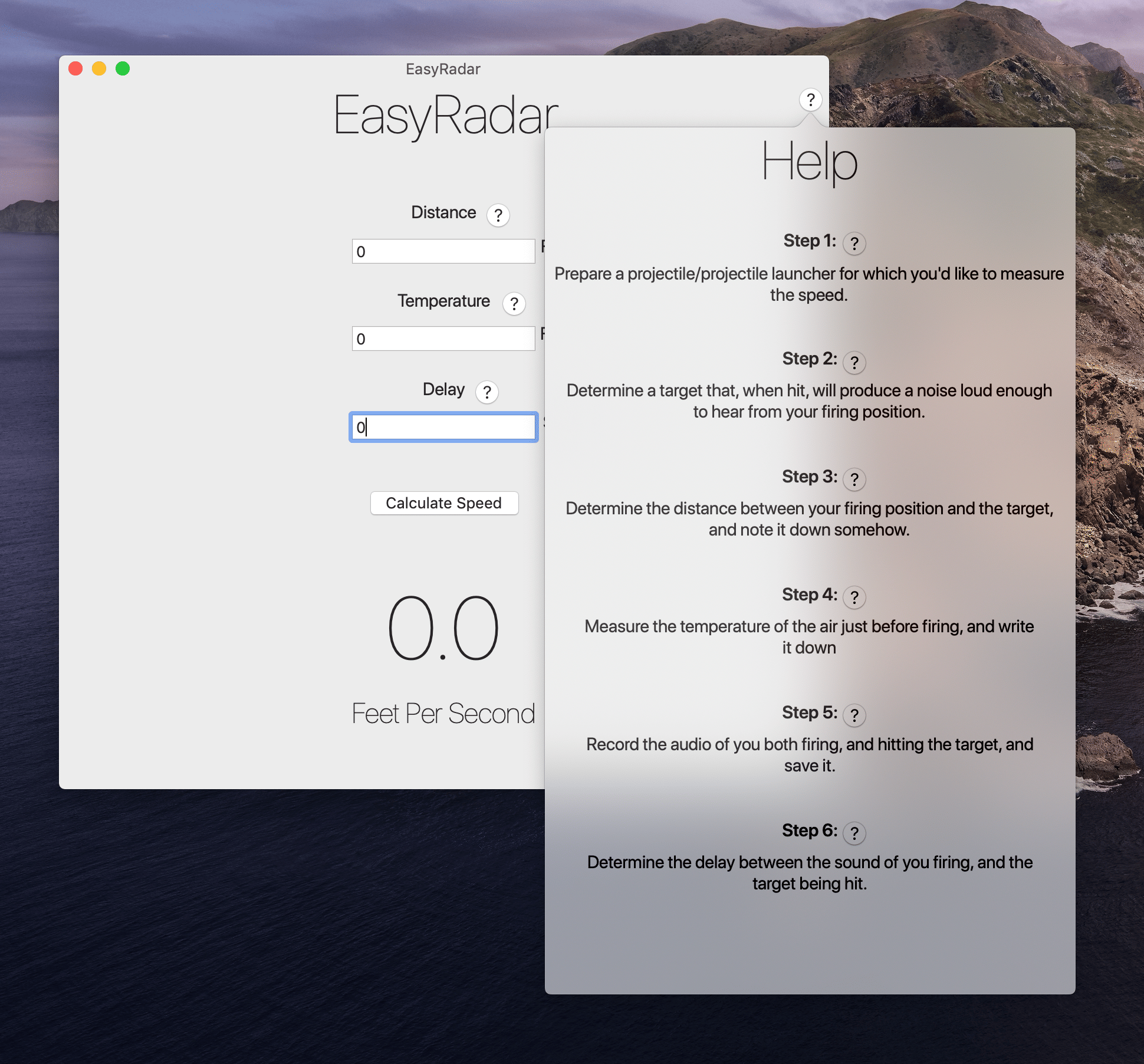Click the 0.0 speed result readout
The height and width of the screenshot is (1064, 1144).
click(443, 628)
